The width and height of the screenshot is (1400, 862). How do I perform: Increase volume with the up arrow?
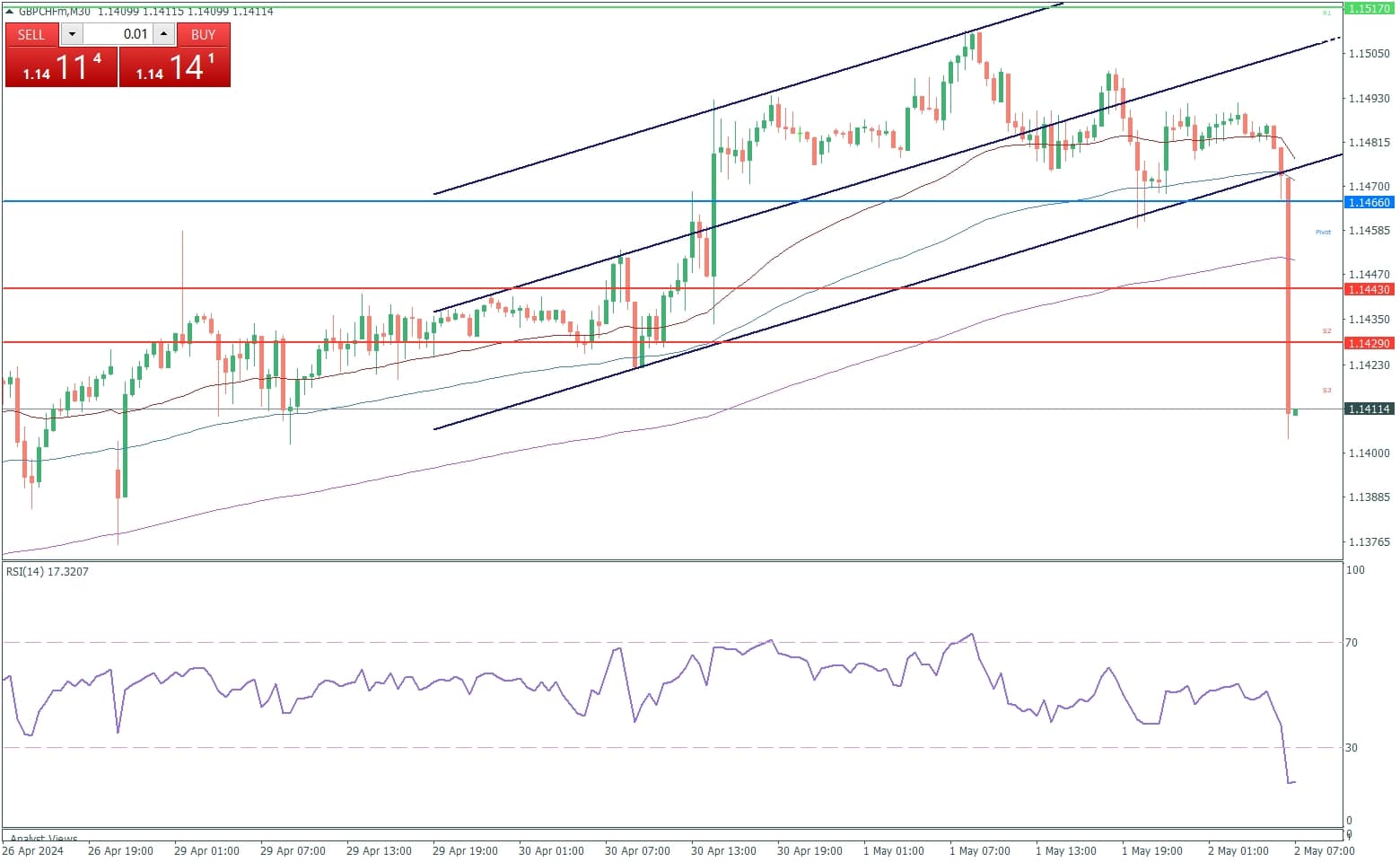click(163, 34)
